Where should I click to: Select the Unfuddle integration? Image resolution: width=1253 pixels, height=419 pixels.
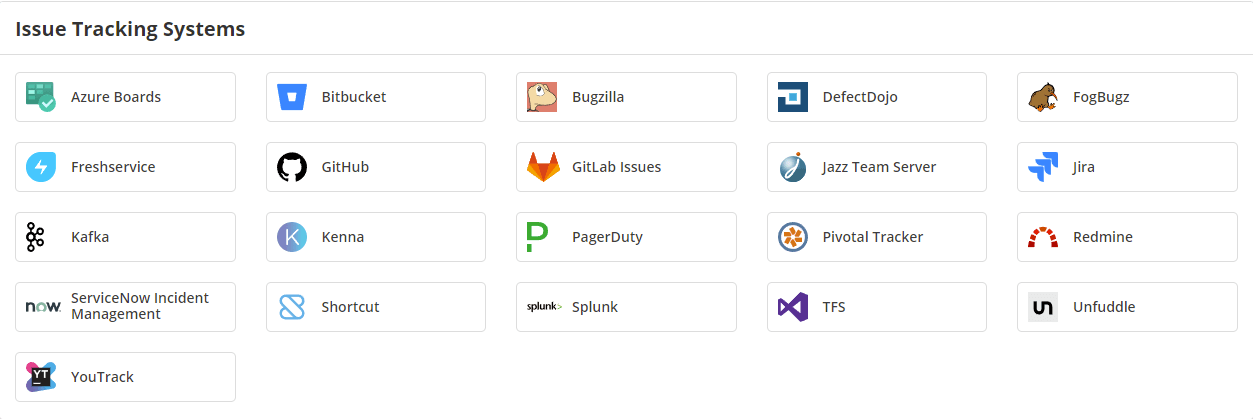(x=1126, y=307)
